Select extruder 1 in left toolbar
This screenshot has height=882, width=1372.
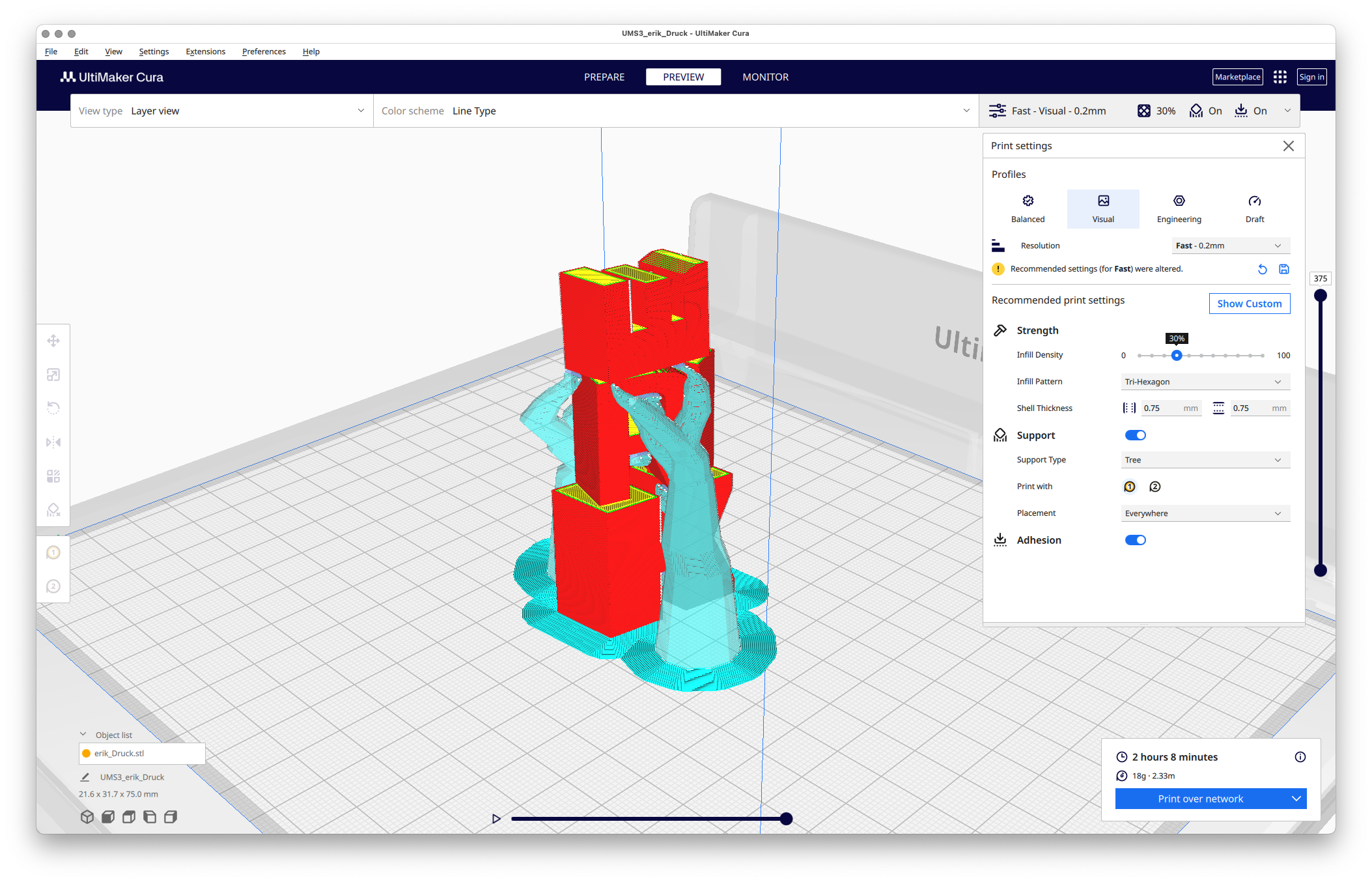click(53, 552)
